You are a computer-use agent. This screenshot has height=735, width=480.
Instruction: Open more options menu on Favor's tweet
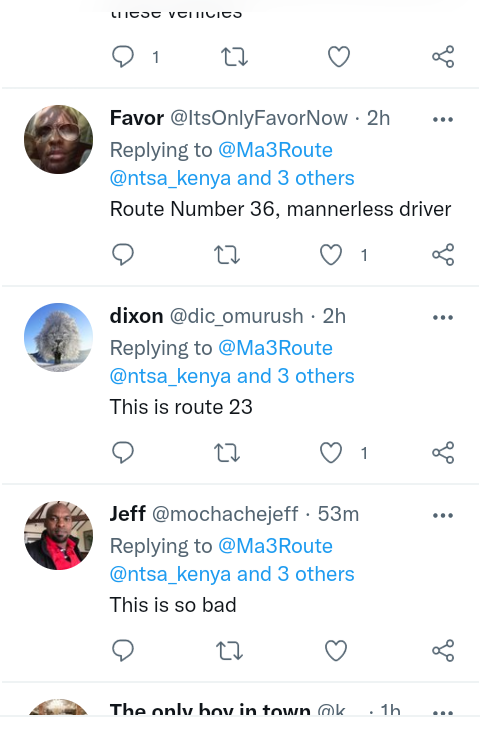(x=443, y=120)
